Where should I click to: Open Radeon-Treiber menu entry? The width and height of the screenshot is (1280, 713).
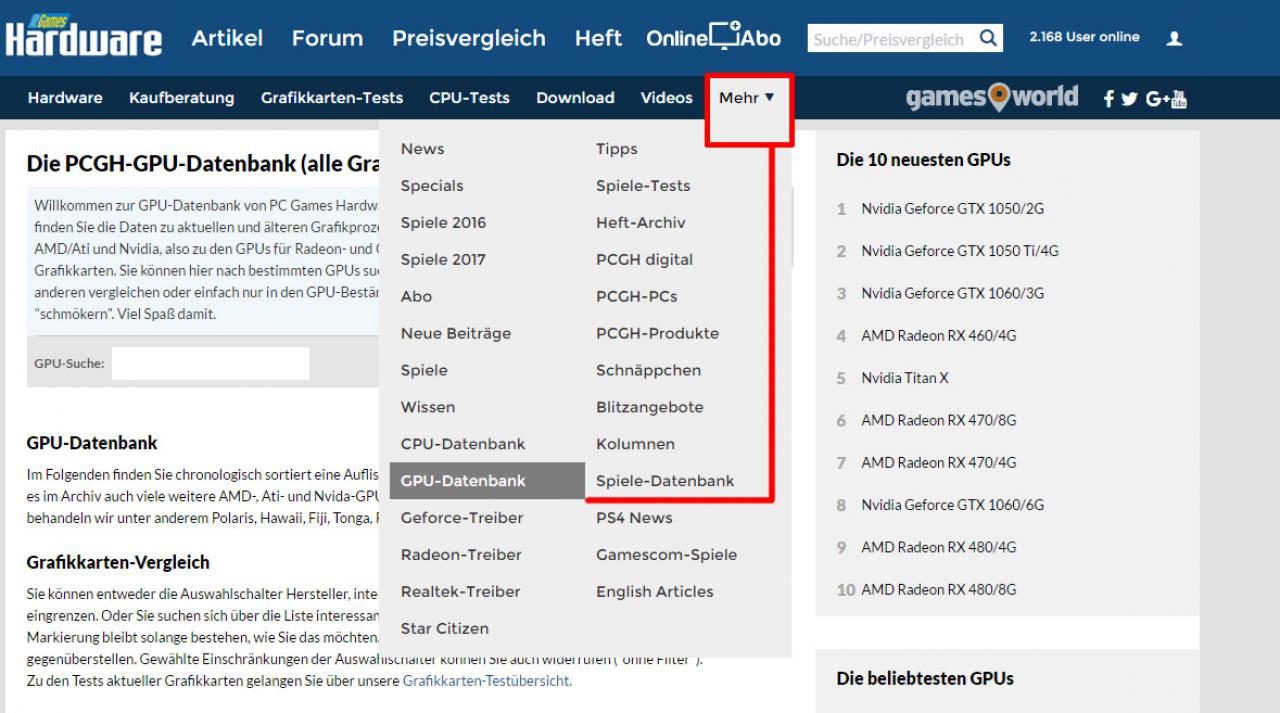[x=461, y=555]
